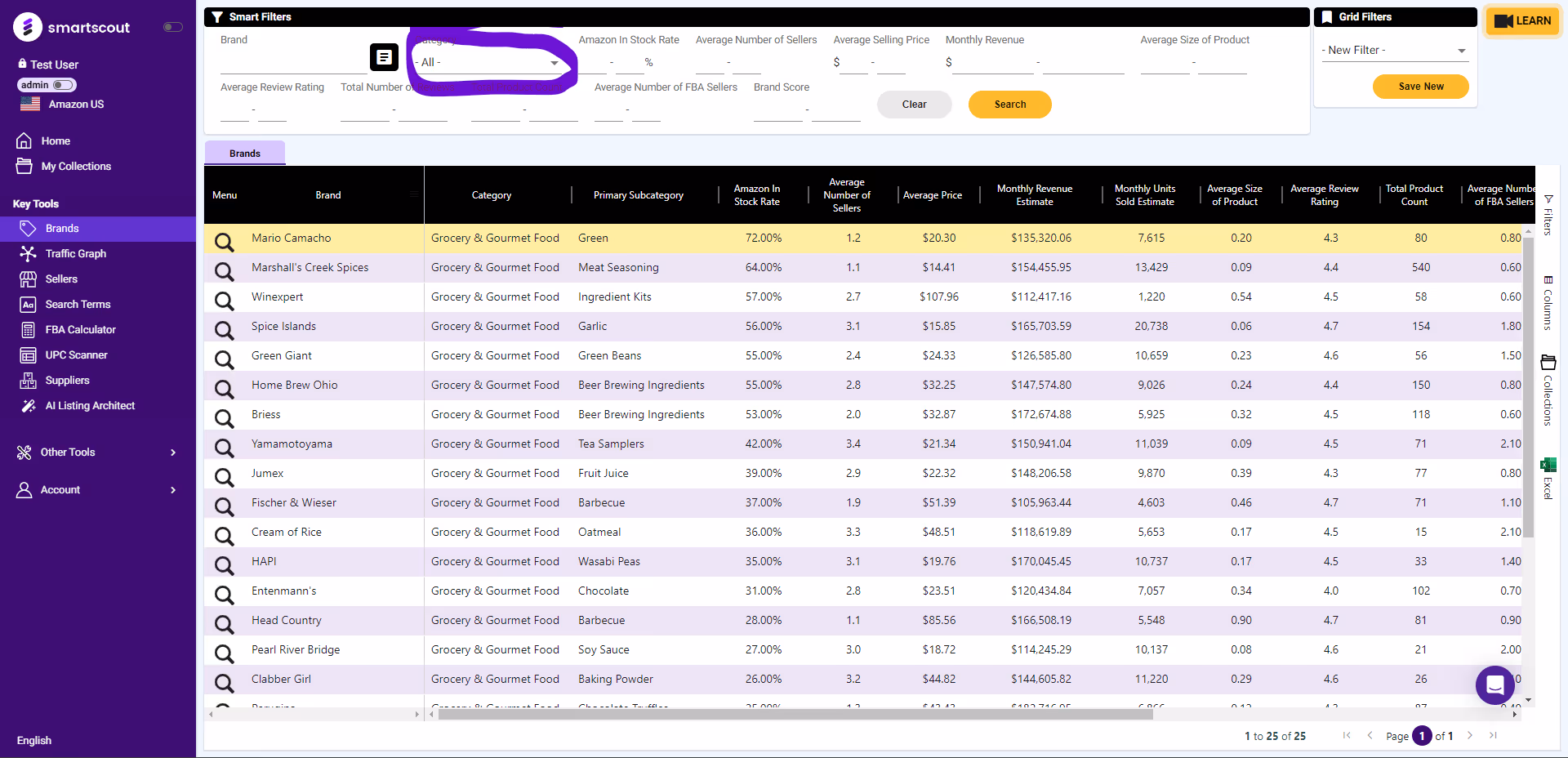Click magnifier icon for Yamamotoyama
The width and height of the screenshot is (1568, 758).
point(224,447)
